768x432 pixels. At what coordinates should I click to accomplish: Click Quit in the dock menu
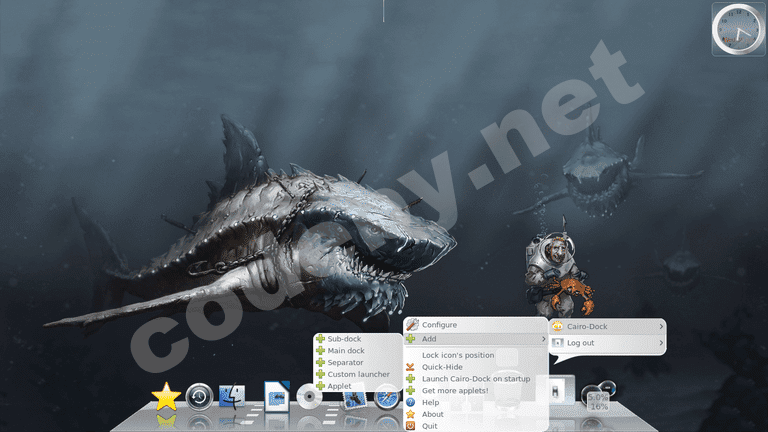(x=430, y=426)
